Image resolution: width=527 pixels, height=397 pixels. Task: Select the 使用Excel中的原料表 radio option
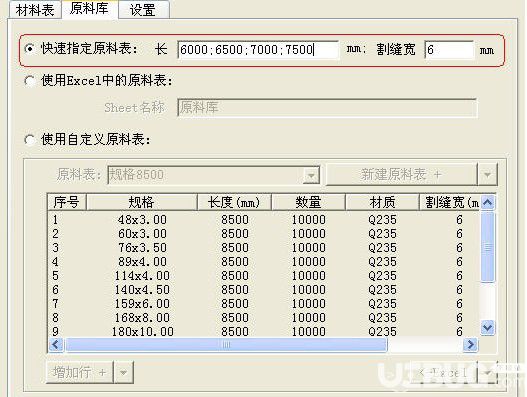30,81
